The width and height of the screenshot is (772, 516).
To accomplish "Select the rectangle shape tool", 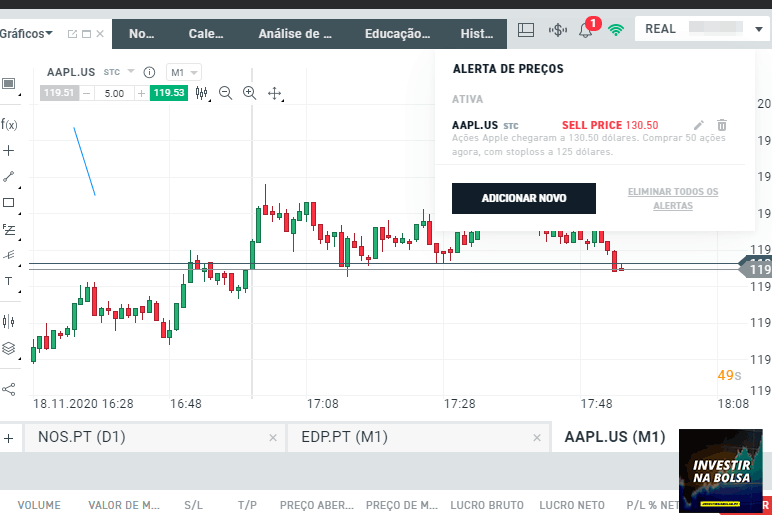I will (9, 202).
